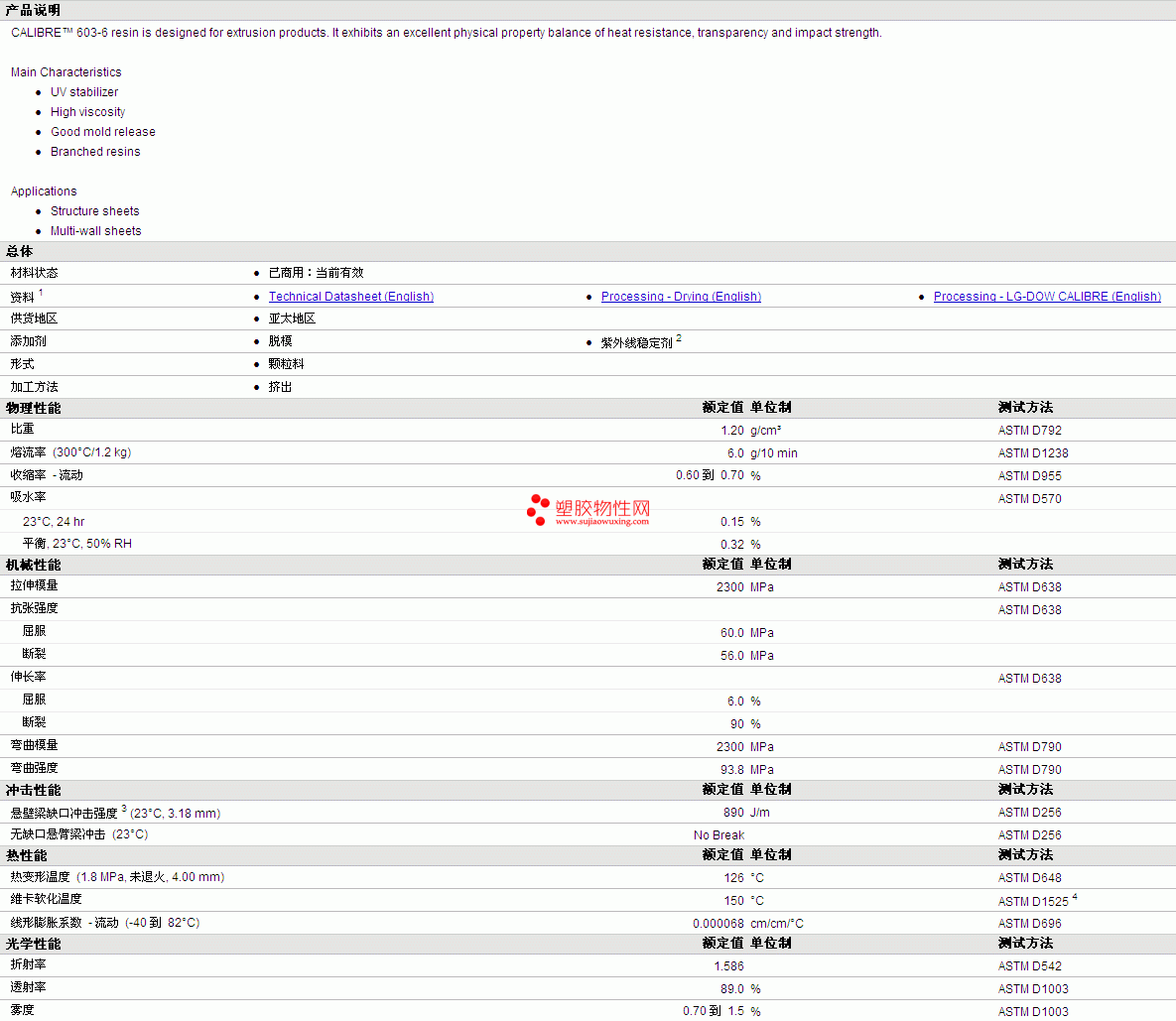Select the 'Structure sheets' application item
This screenshot has width=1176, height=1021.
pyautogui.click(x=94, y=211)
